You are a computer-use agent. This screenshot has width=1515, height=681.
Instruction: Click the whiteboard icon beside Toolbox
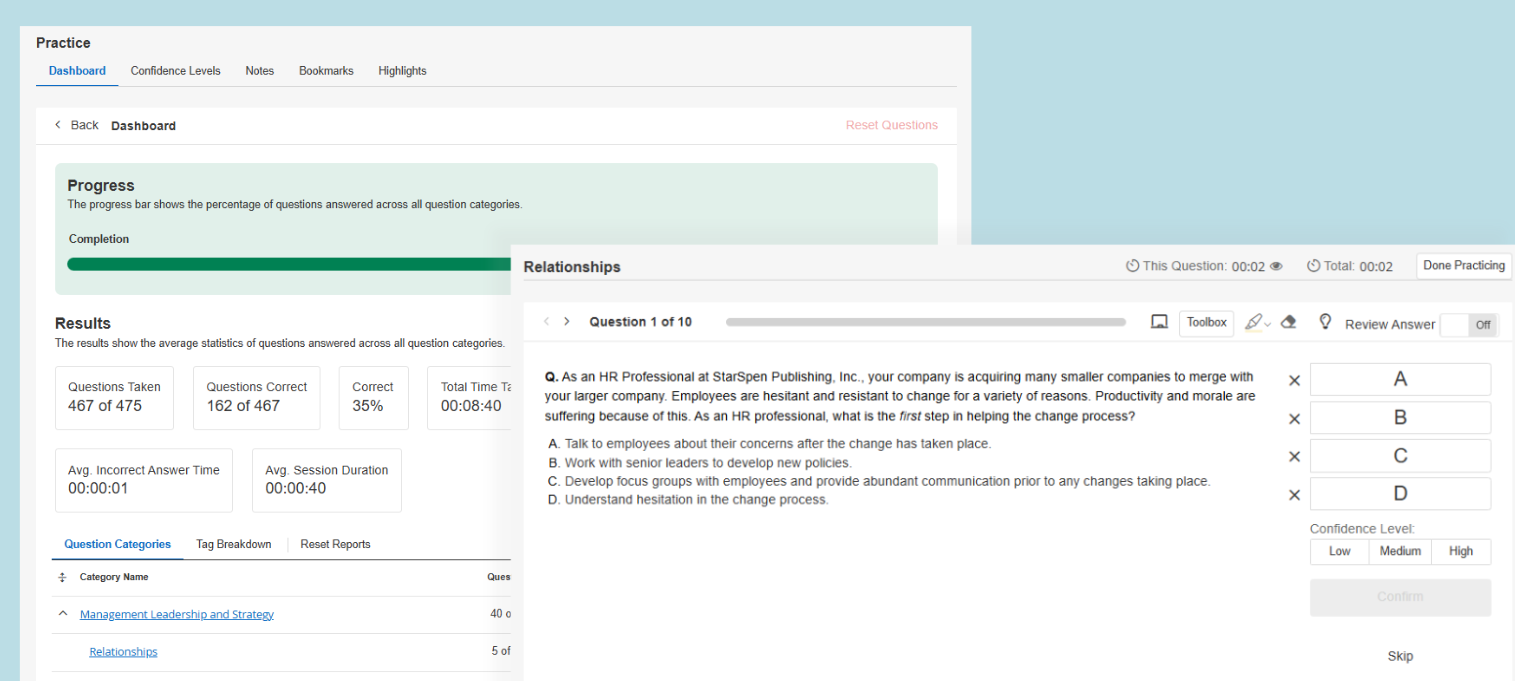click(1160, 322)
